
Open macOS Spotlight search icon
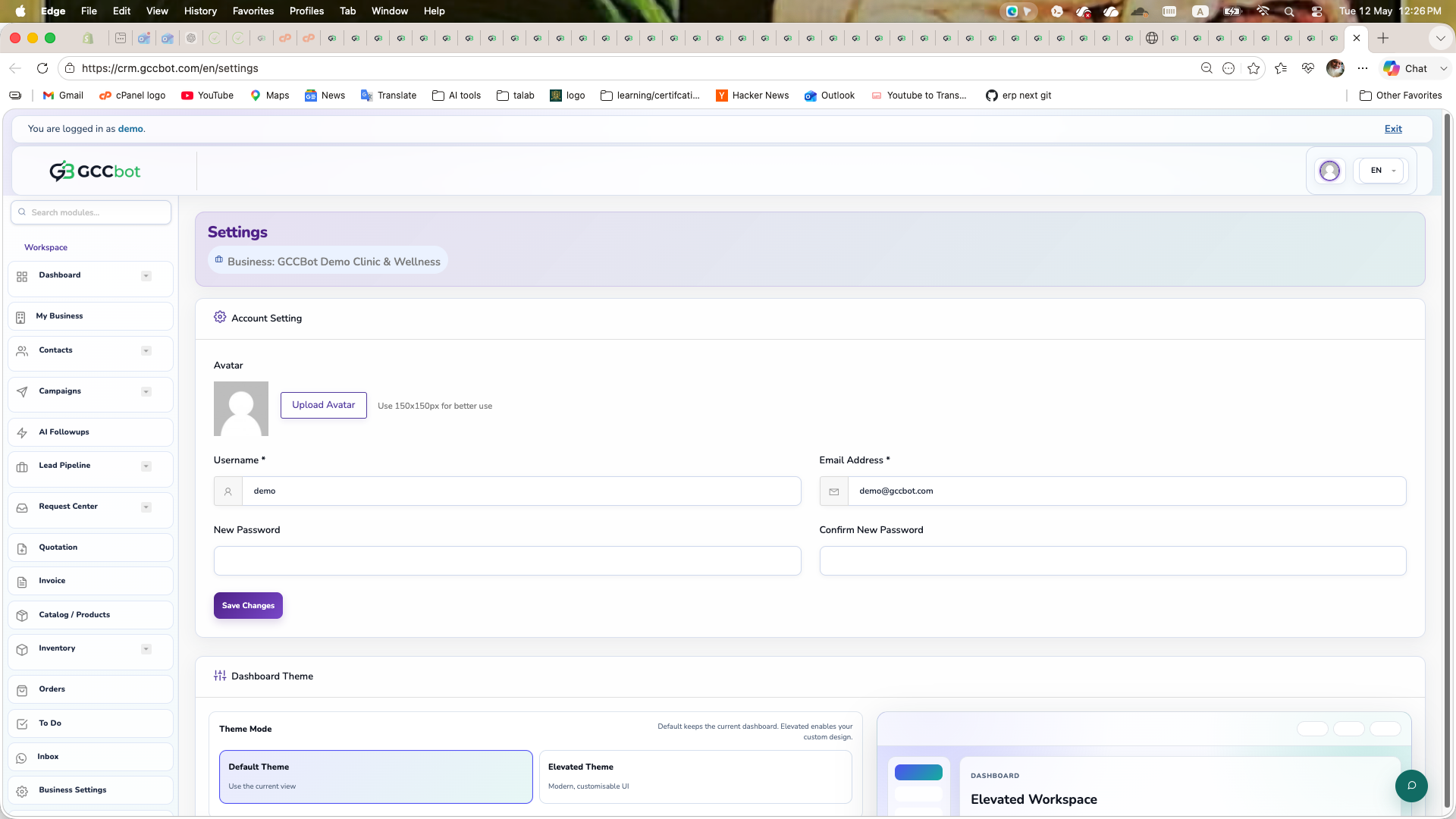point(1289,11)
